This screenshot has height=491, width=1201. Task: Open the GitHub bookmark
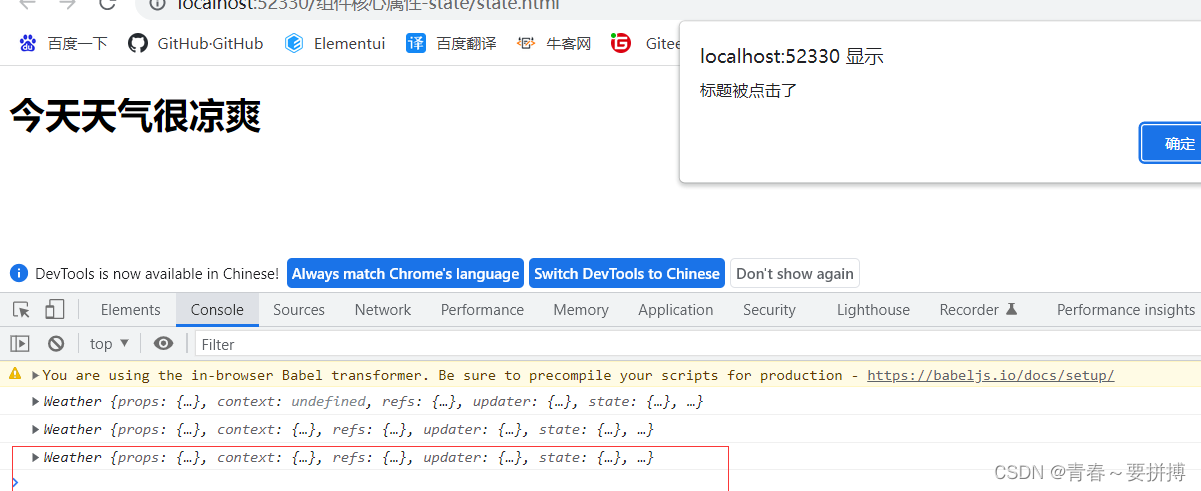[x=197, y=43]
